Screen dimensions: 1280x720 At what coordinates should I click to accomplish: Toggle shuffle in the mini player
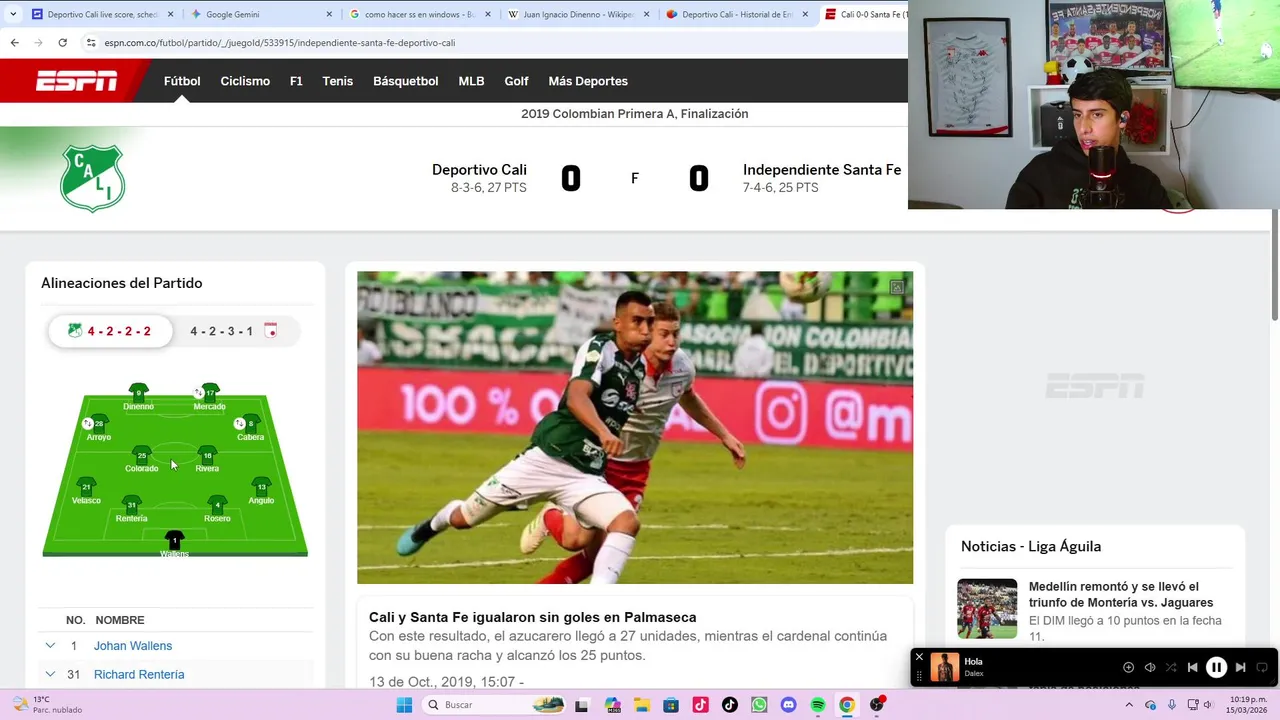coord(1171,667)
